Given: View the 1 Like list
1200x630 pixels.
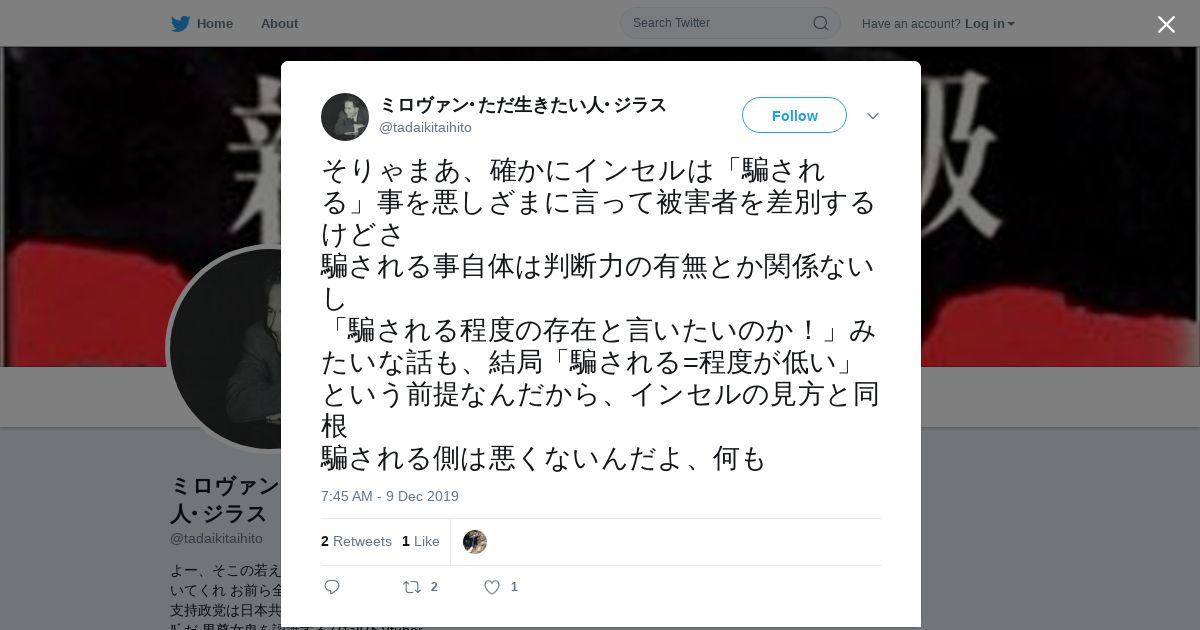Looking at the screenshot, I should 421,541.
